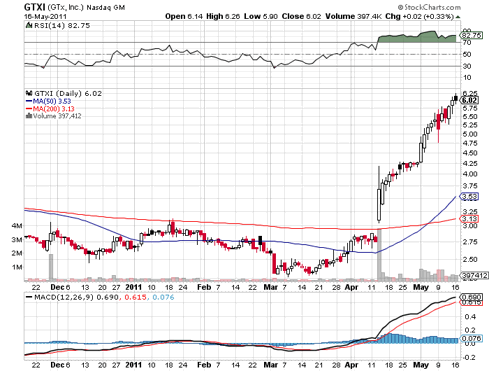Click the green up-arrow beside the Chg value

[458, 17]
